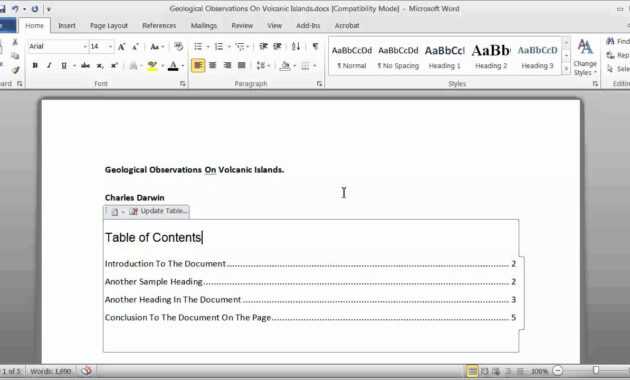
Task: Click the text highlight color icon
Action: point(152,66)
